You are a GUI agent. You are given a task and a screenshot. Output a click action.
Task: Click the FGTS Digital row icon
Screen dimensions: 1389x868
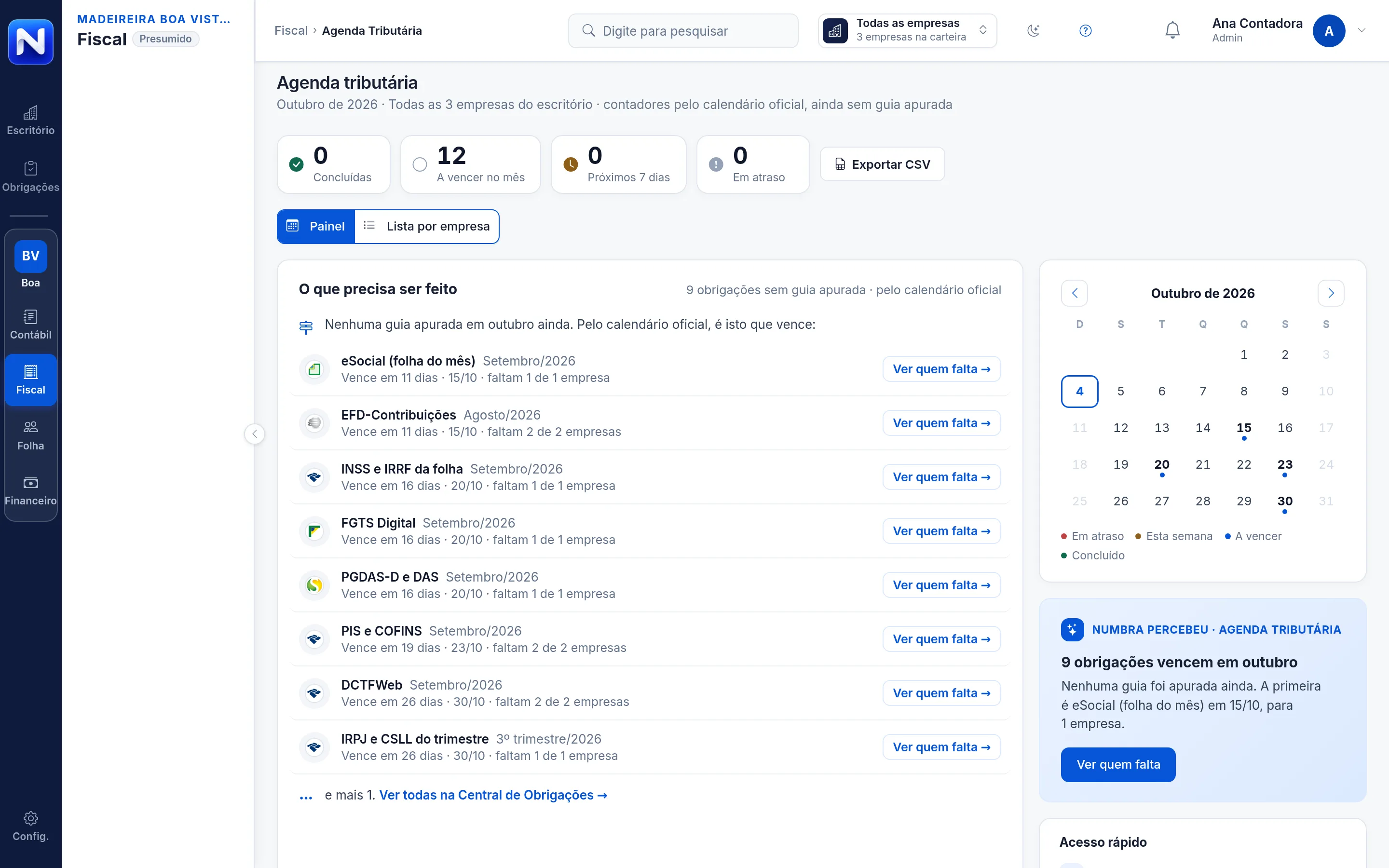click(314, 531)
